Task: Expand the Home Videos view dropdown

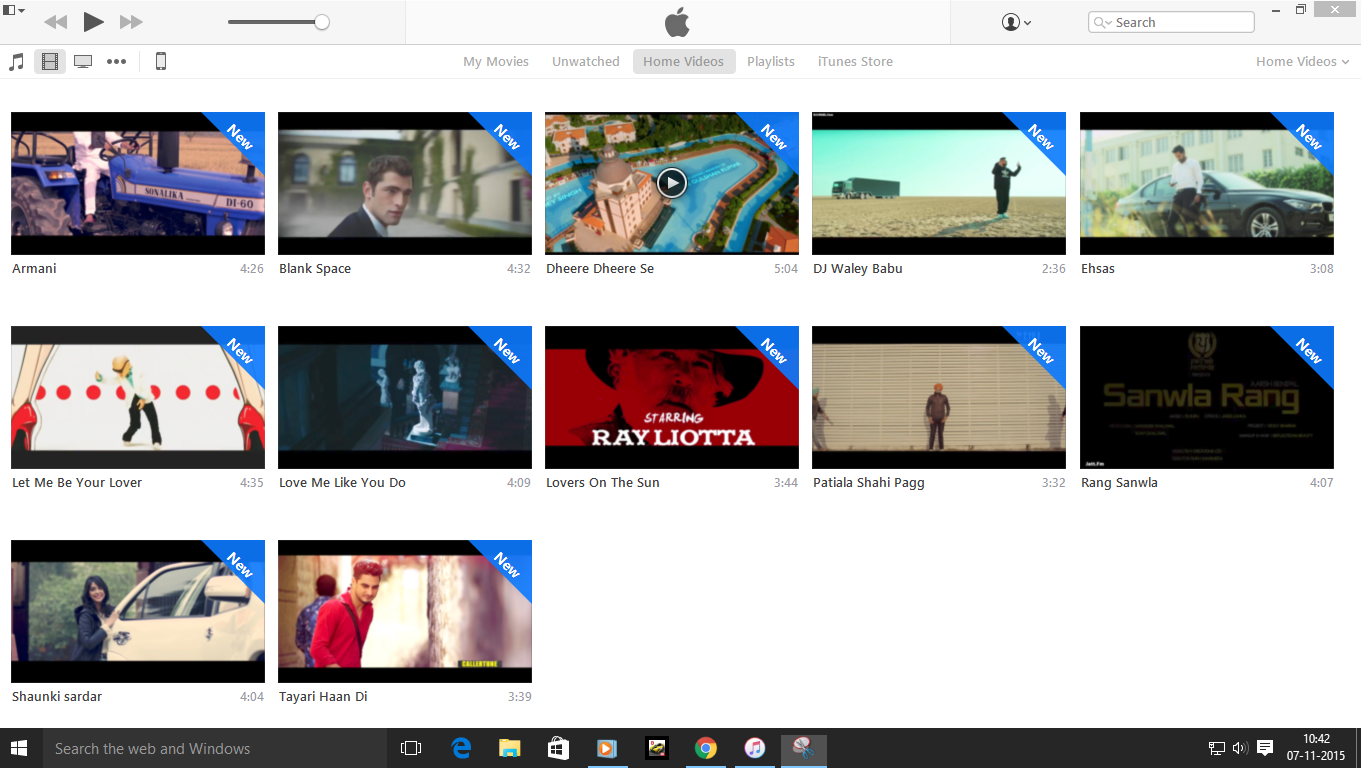Action: point(1302,62)
